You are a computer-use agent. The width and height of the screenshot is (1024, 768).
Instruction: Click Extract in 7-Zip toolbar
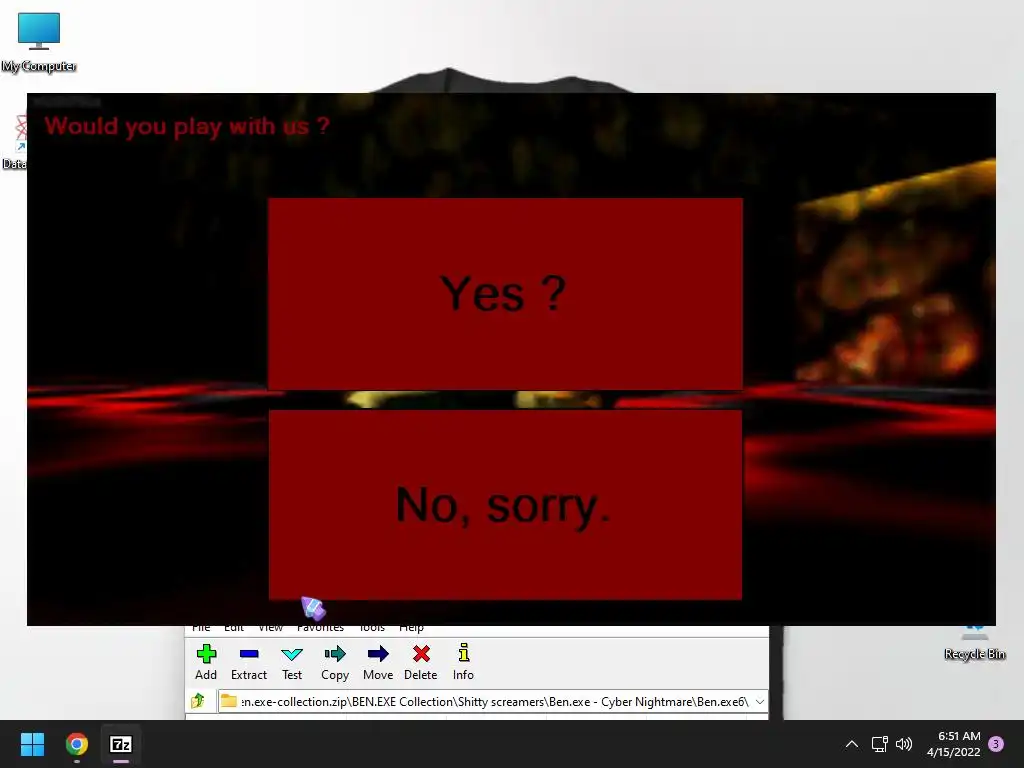[249, 662]
